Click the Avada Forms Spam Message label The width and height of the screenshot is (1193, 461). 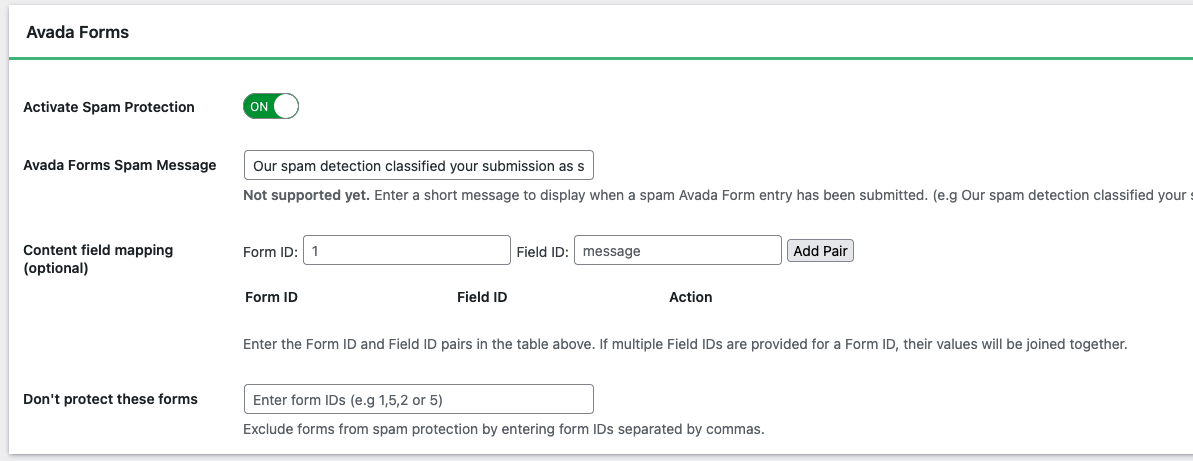(x=120, y=165)
